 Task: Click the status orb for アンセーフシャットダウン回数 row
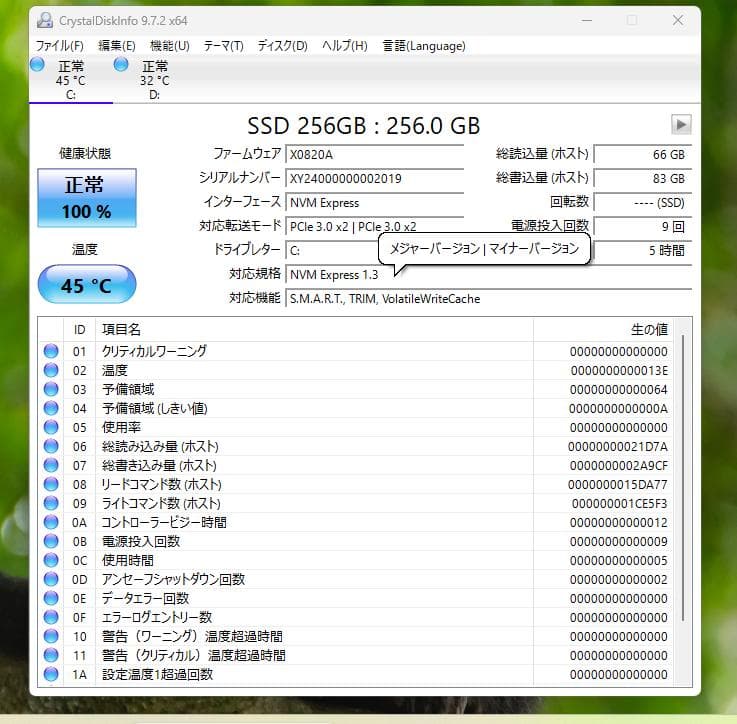(51, 579)
